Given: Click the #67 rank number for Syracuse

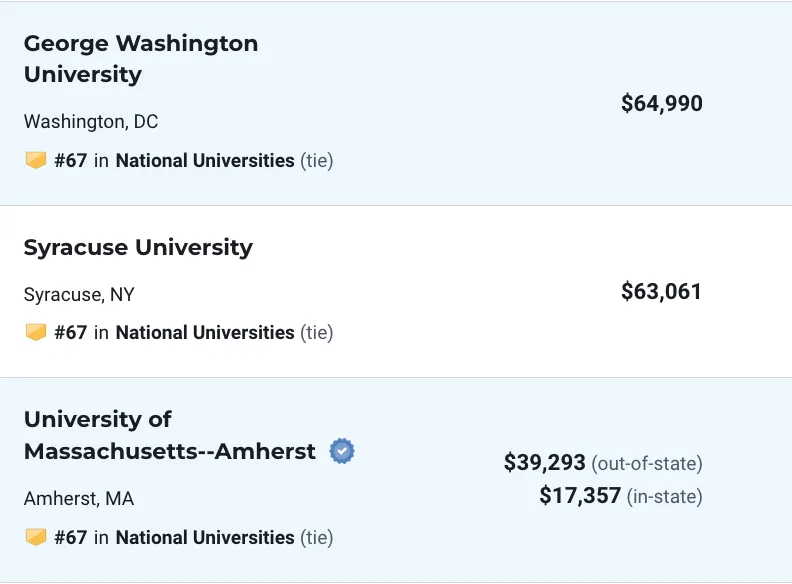Looking at the screenshot, I should (x=71, y=332).
